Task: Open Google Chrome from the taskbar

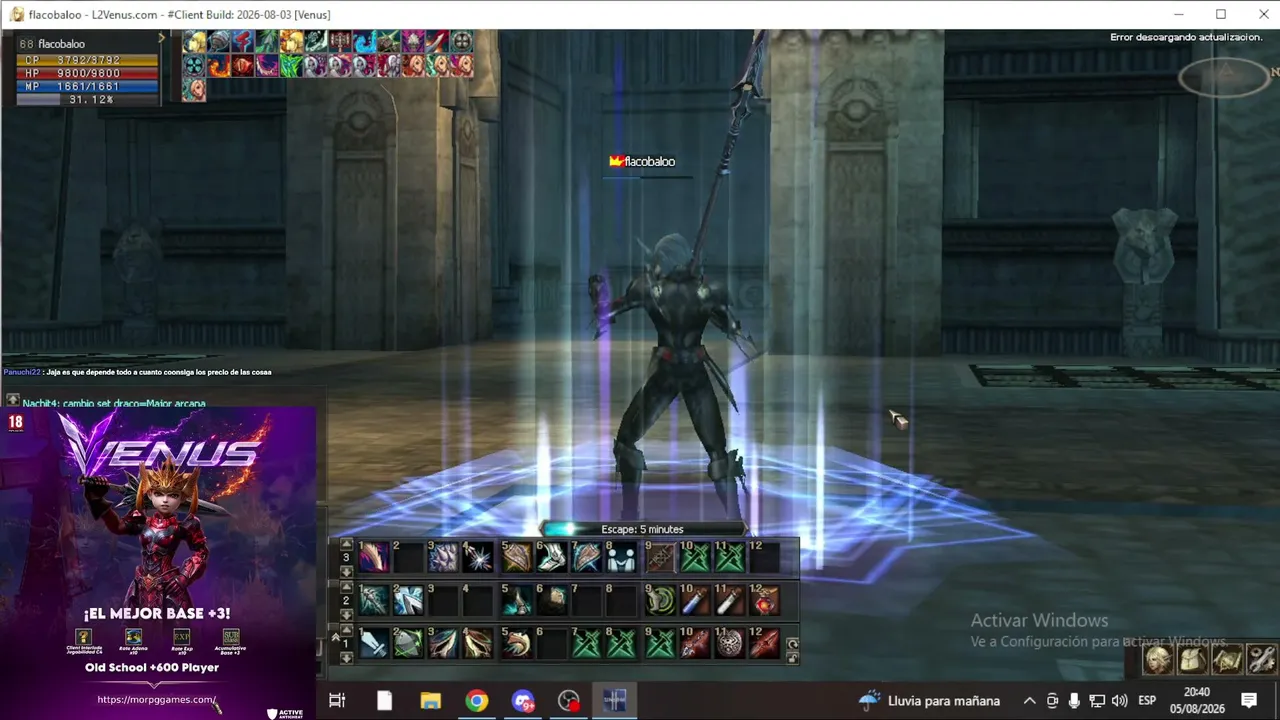Action: pos(477,700)
